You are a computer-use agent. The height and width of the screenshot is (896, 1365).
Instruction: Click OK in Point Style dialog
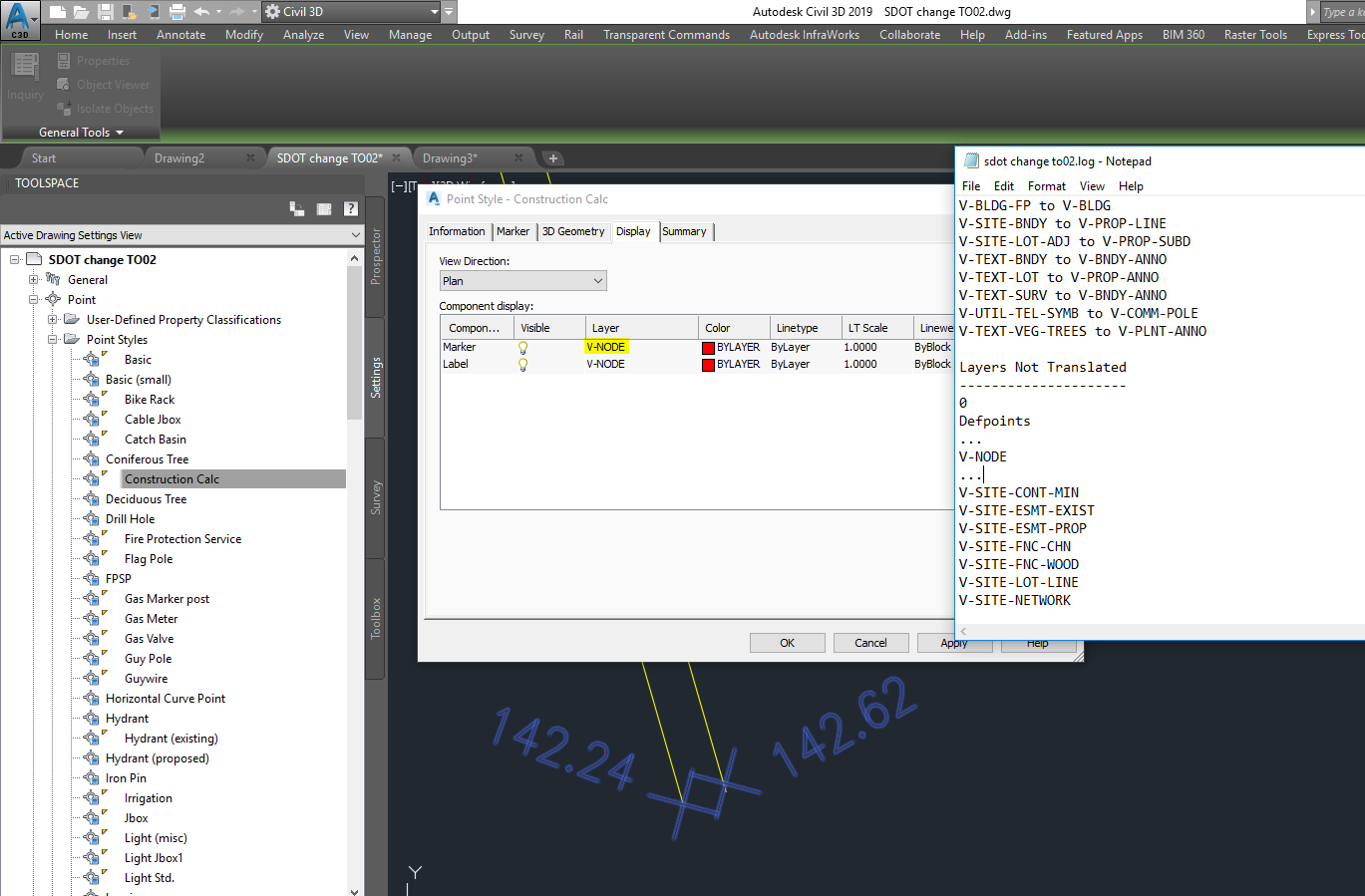tap(788, 643)
